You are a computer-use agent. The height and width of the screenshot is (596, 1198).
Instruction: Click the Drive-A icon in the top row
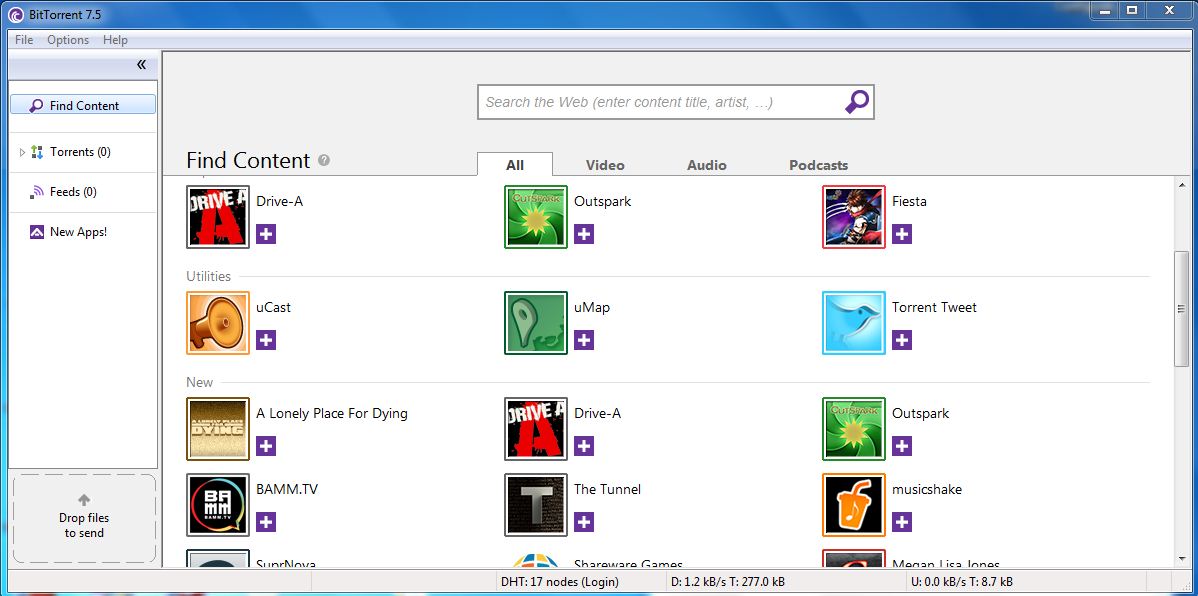(x=218, y=217)
